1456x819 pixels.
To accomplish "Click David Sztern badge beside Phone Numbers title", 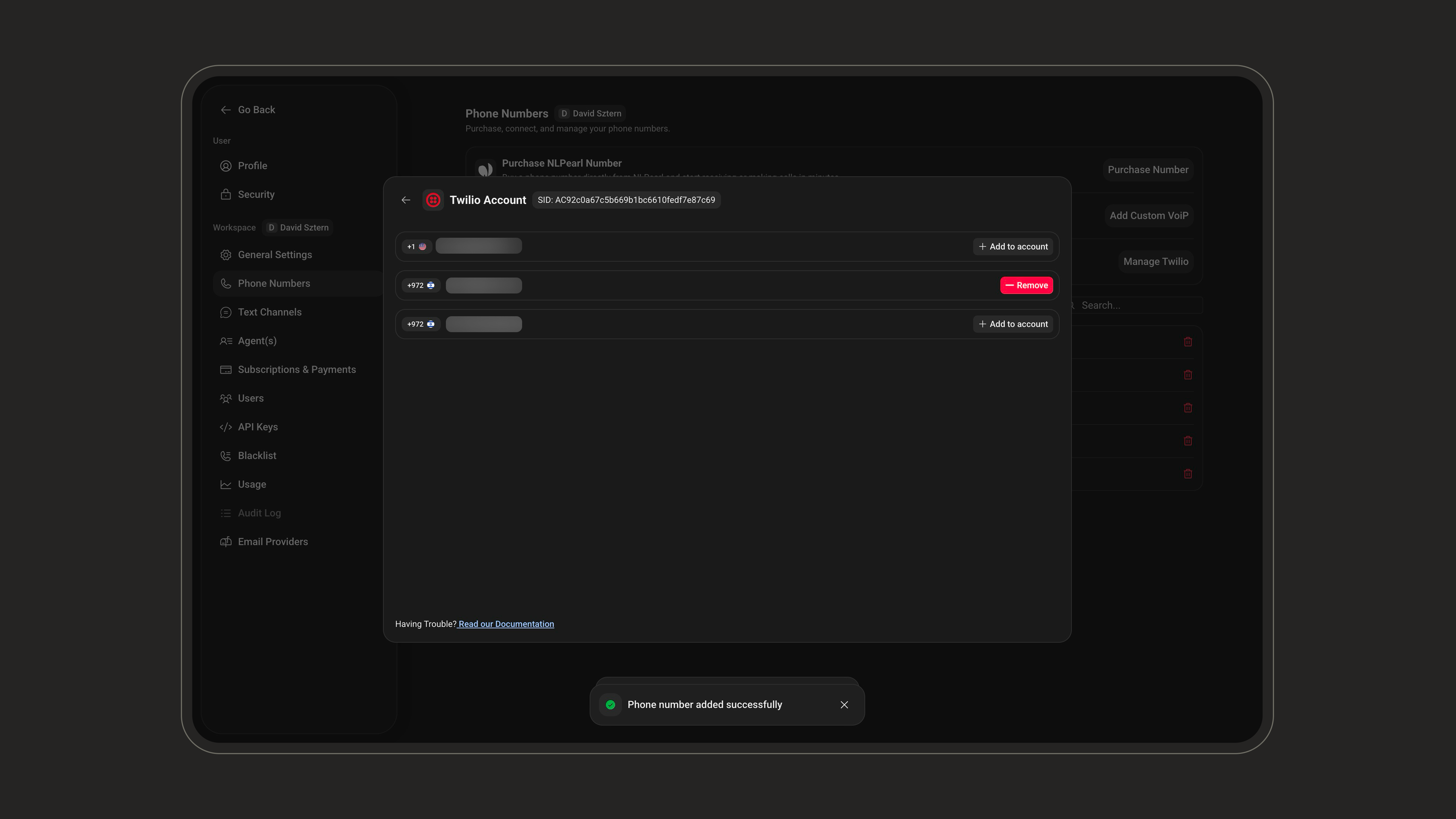I will click(x=590, y=113).
